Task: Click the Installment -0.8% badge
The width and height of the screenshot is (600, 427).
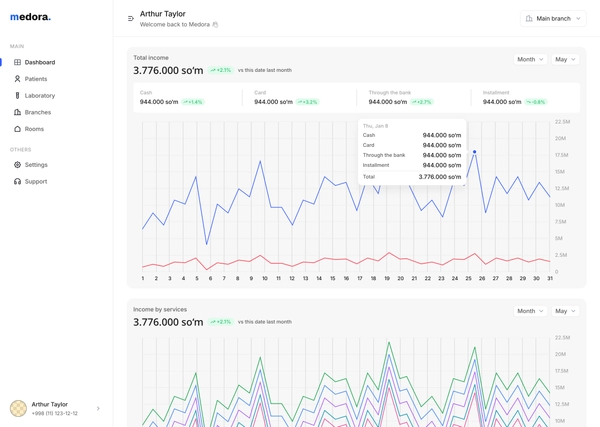Action: (x=536, y=102)
